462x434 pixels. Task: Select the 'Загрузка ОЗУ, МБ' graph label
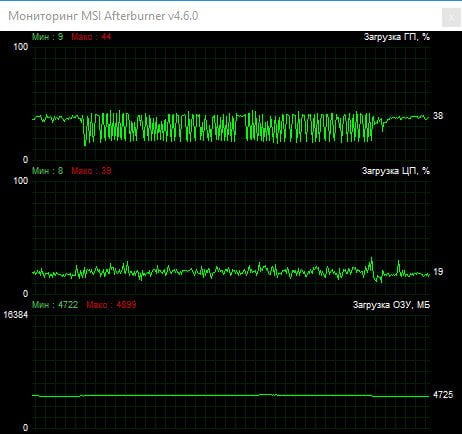pos(391,305)
